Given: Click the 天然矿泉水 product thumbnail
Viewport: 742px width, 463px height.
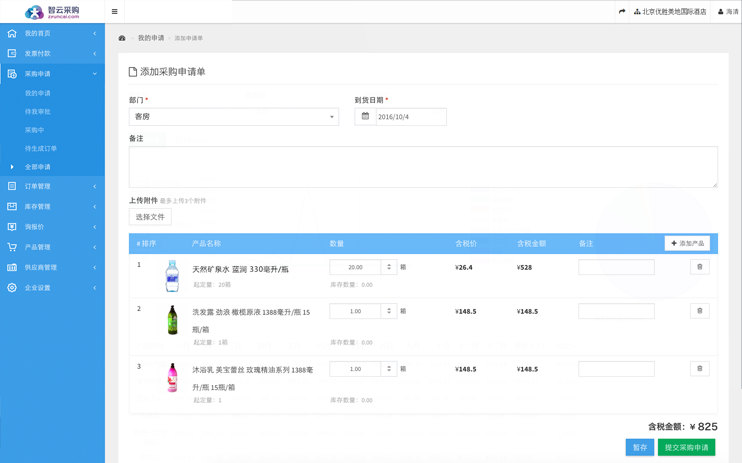Looking at the screenshot, I should click(x=172, y=275).
